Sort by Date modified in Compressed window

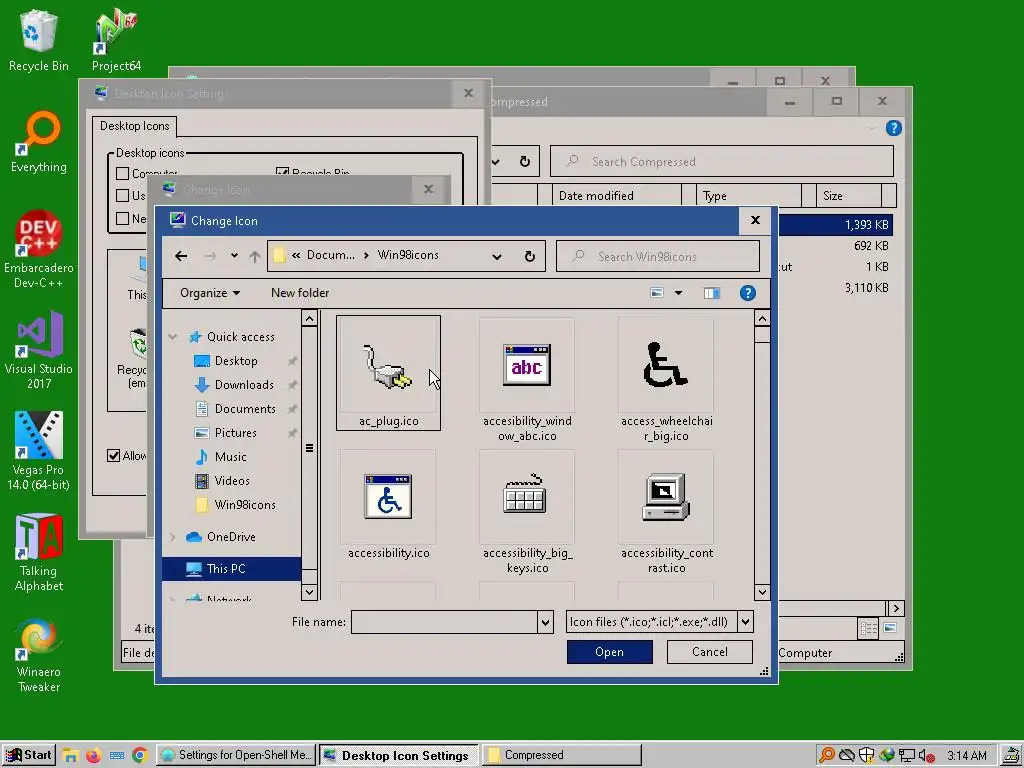point(617,196)
